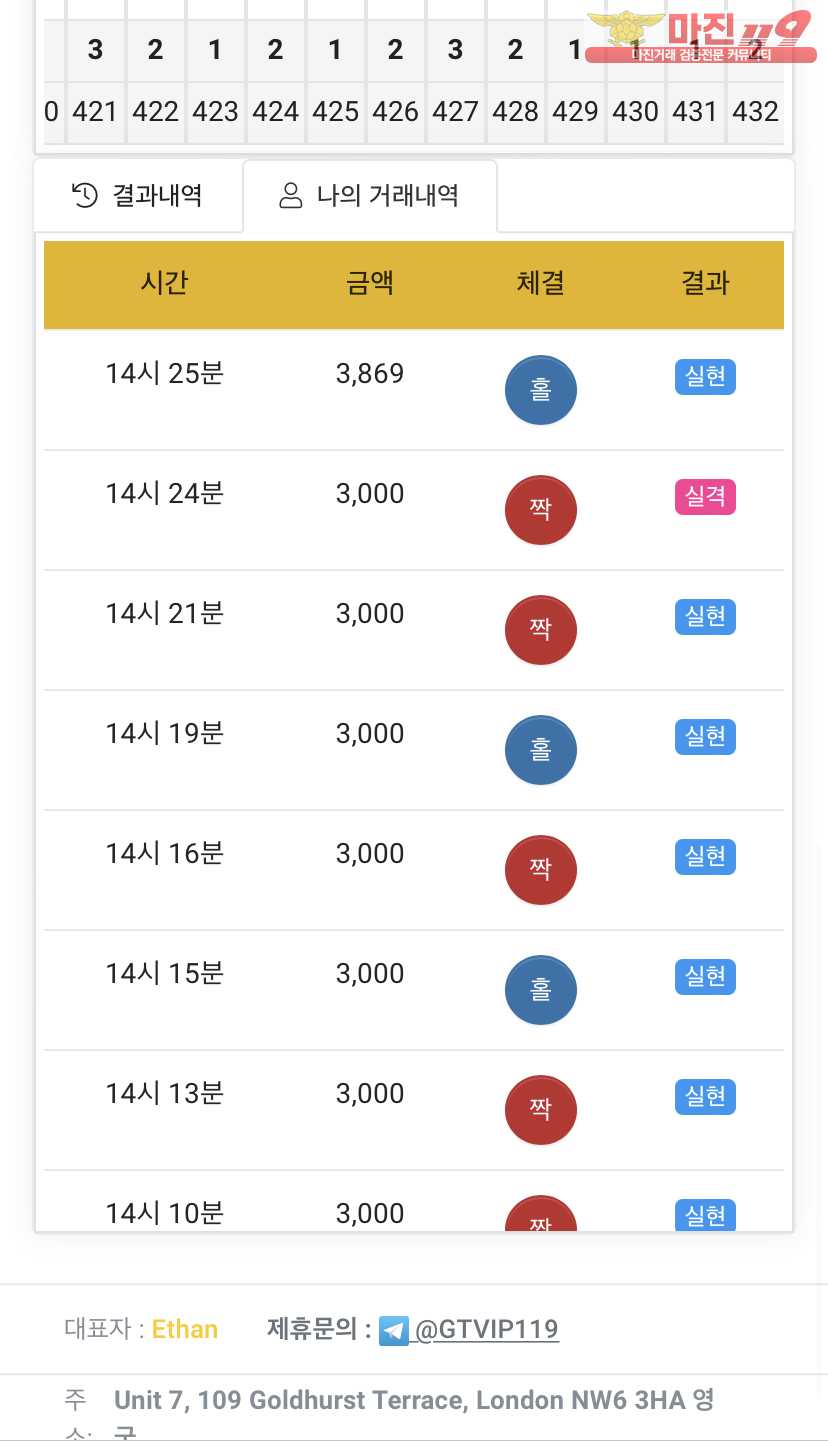Click the 체결 column header
Image resolution: width=828 pixels, height=1441 pixels.
(540, 284)
